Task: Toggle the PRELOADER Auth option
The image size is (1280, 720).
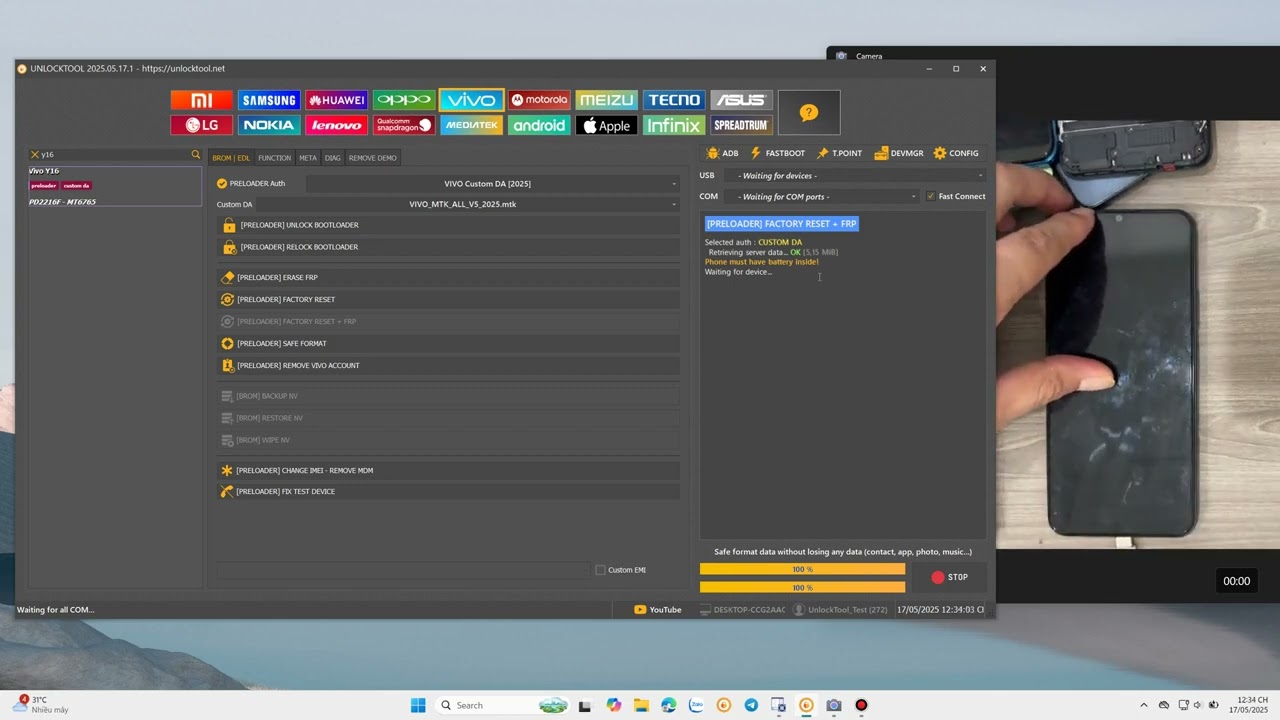Action: (222, 183)
